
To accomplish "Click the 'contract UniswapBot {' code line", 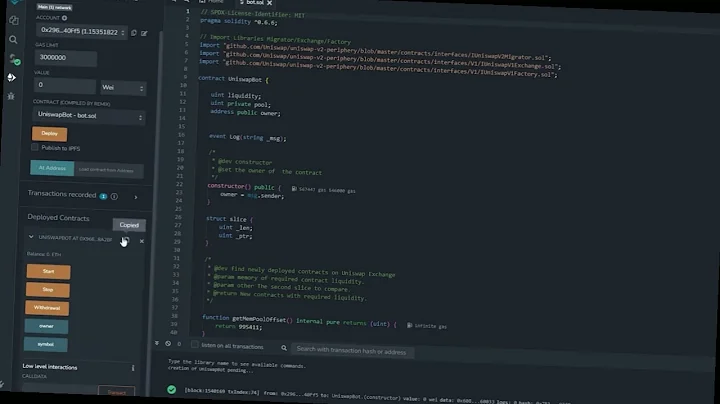I will coord(233,79).
